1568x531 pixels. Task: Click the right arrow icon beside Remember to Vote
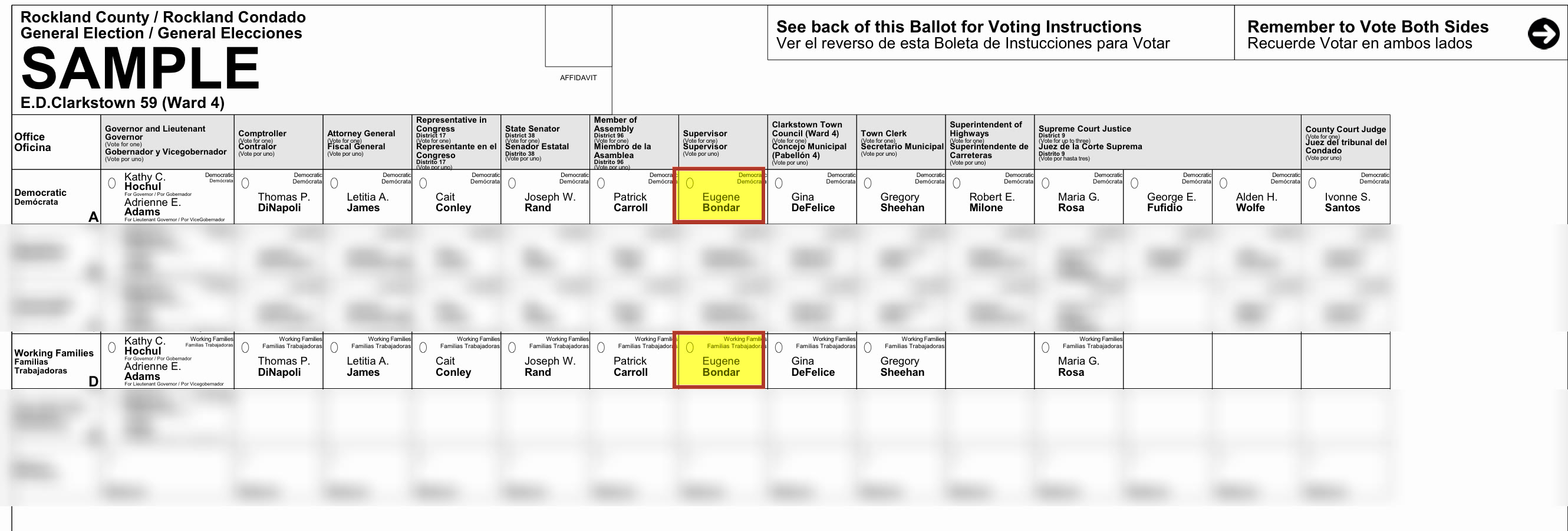(x=1544, y=34)
